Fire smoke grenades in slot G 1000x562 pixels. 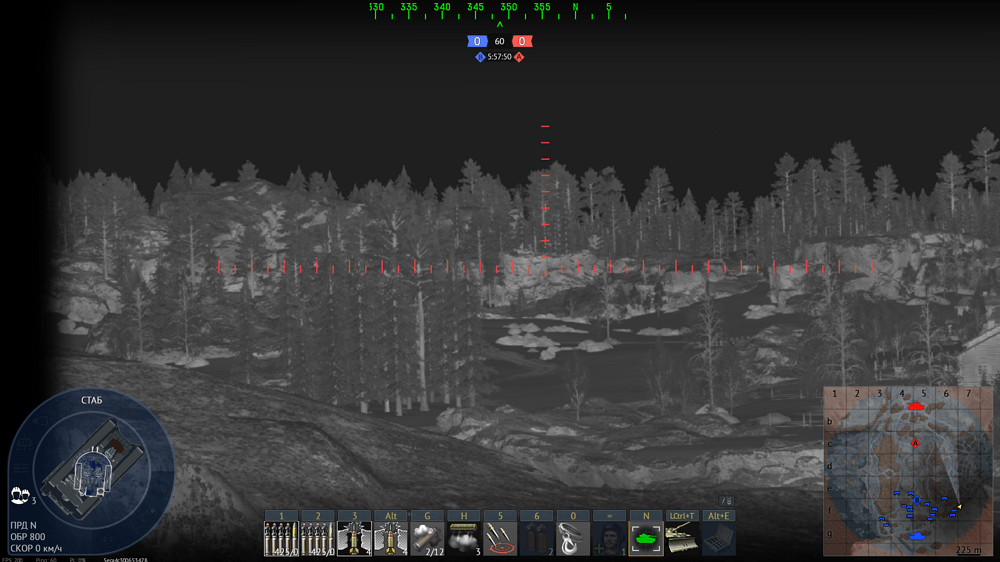tap(427, 538)
